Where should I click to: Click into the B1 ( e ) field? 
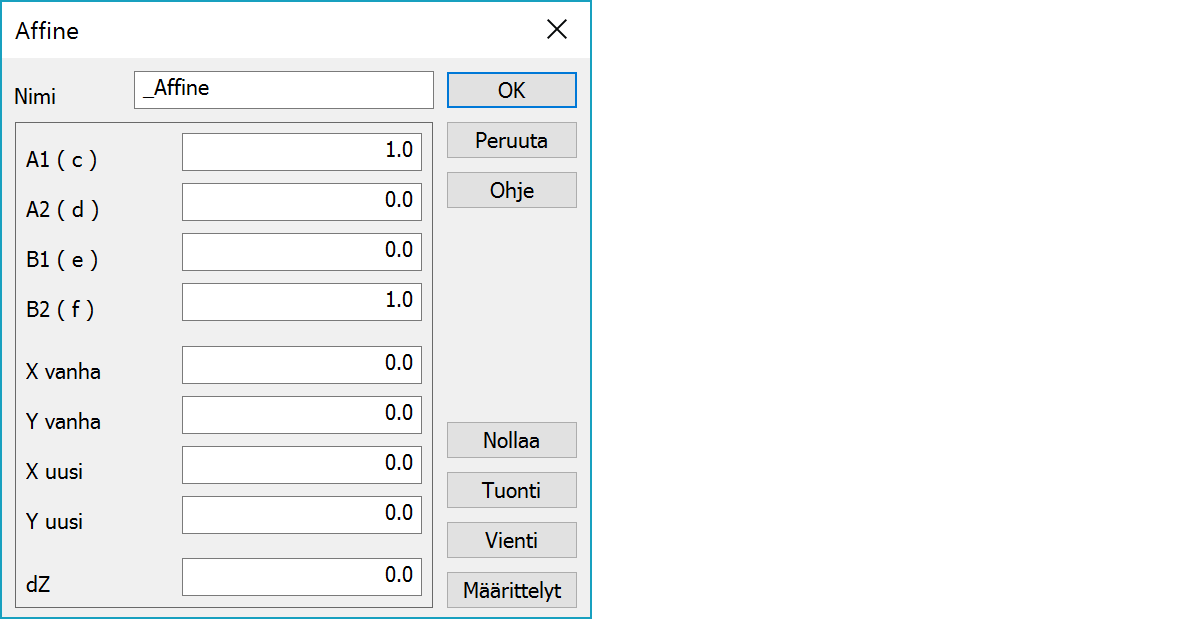301,252
